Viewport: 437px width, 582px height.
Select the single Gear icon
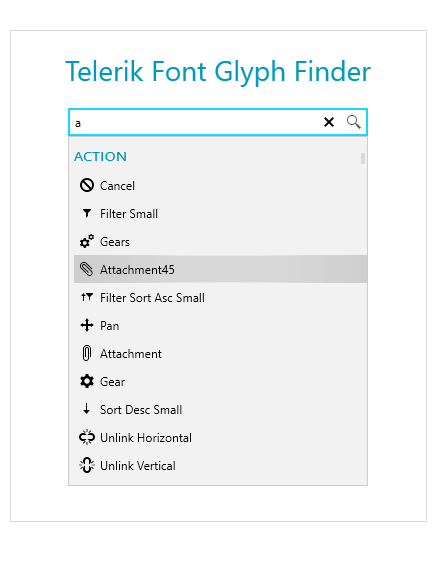point(87,381)
